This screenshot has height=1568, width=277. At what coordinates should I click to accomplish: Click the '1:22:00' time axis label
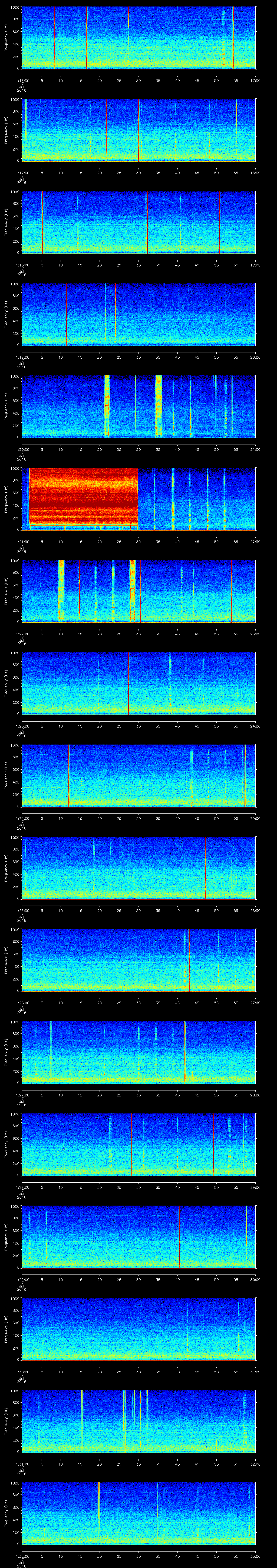click(22, 634)
